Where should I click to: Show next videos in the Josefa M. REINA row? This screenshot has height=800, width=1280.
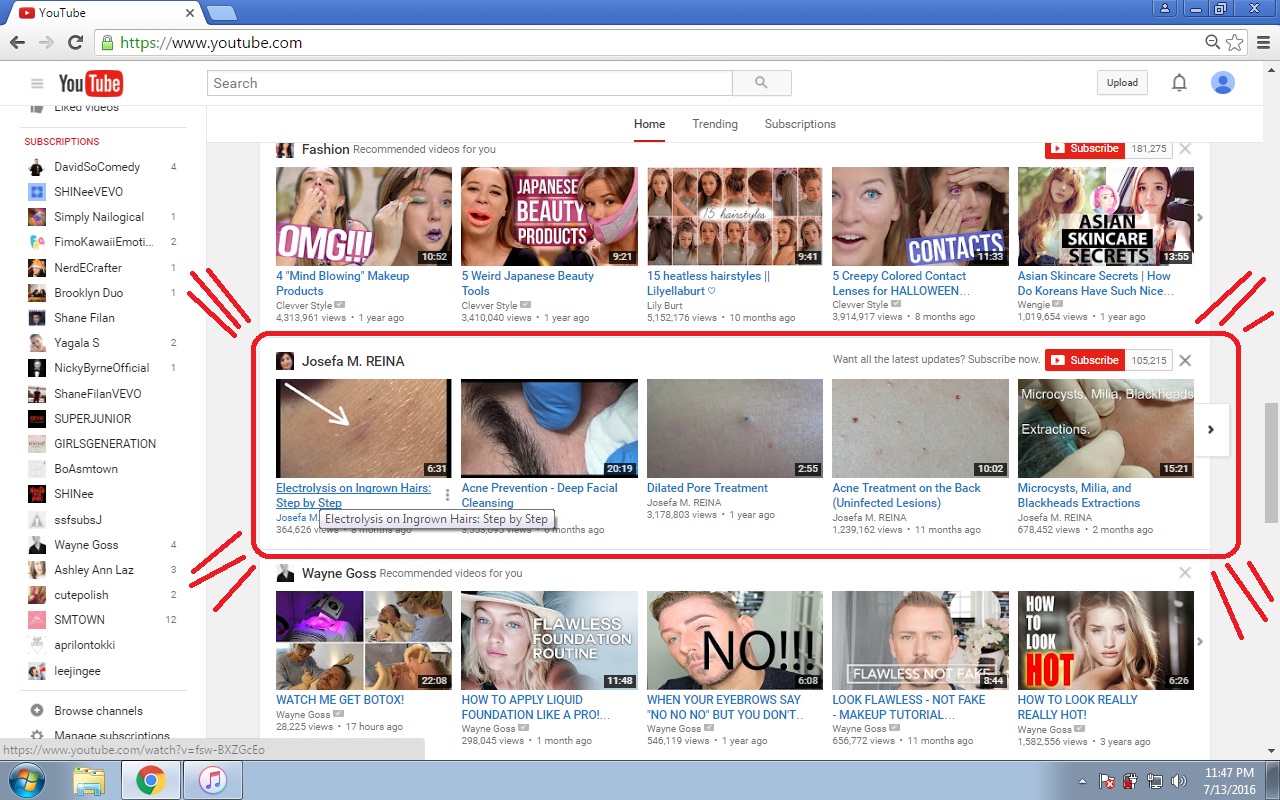(1211, 429)
